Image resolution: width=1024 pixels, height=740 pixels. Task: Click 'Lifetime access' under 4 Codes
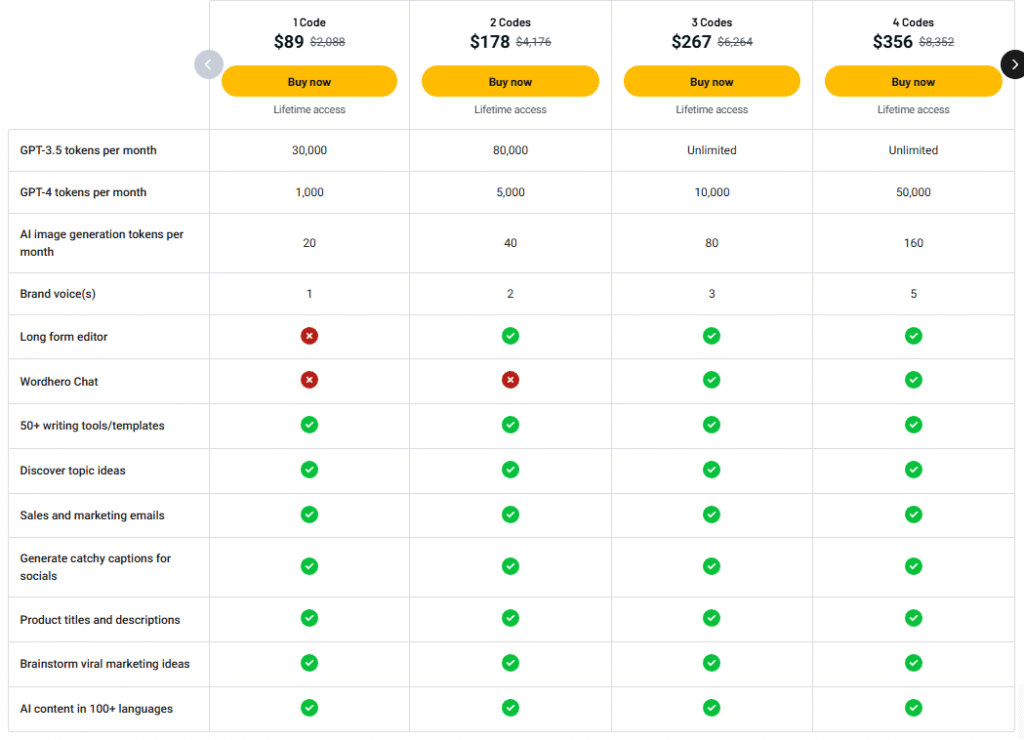(913, 110)
